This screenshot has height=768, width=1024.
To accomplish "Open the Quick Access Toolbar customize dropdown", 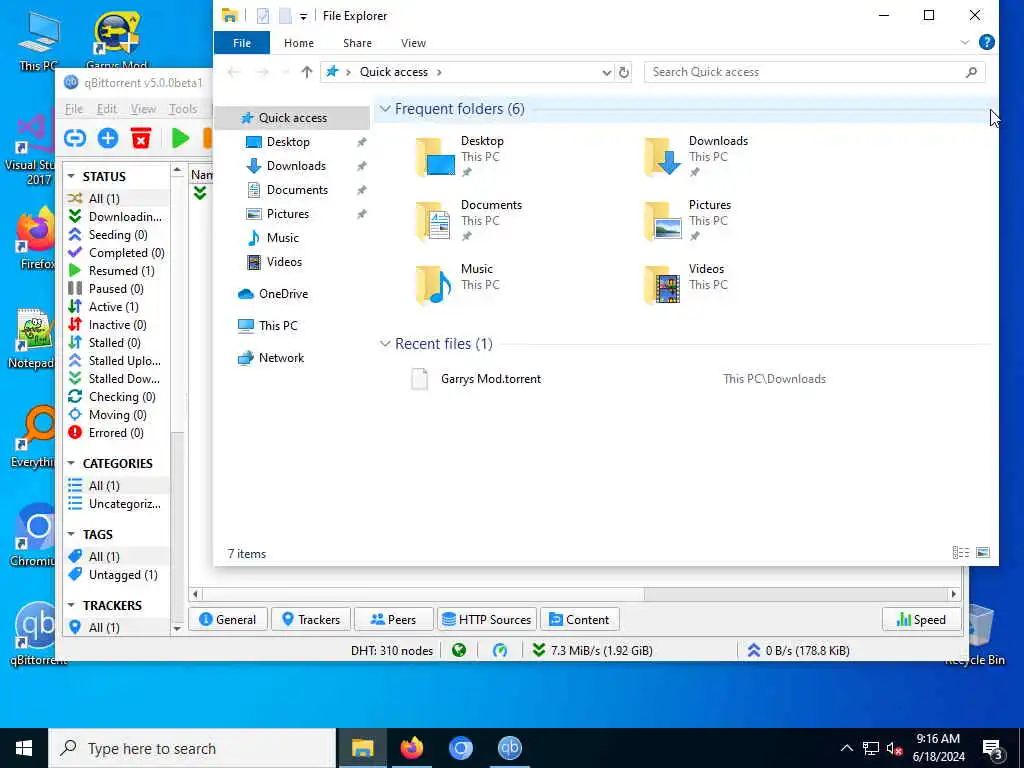I will 304,16.
